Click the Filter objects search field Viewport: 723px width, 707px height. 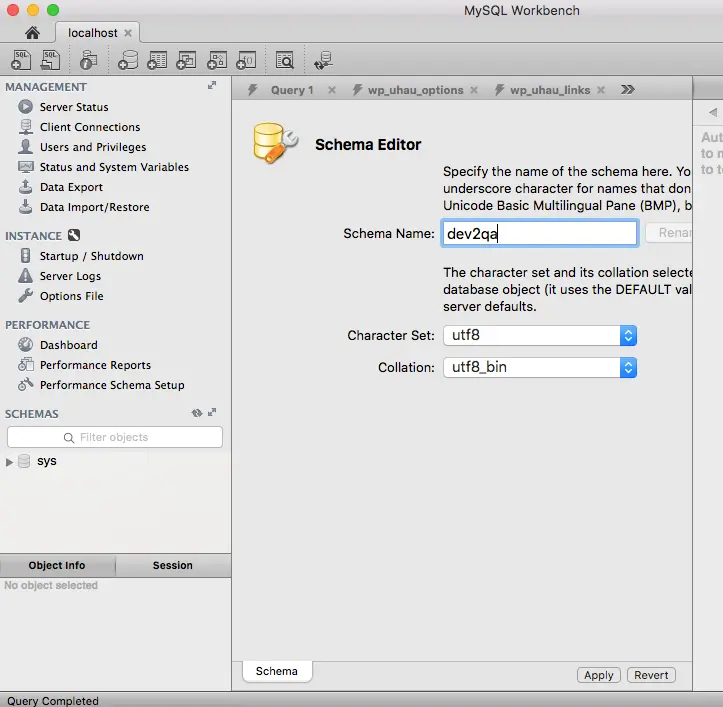tap(115, 437)
